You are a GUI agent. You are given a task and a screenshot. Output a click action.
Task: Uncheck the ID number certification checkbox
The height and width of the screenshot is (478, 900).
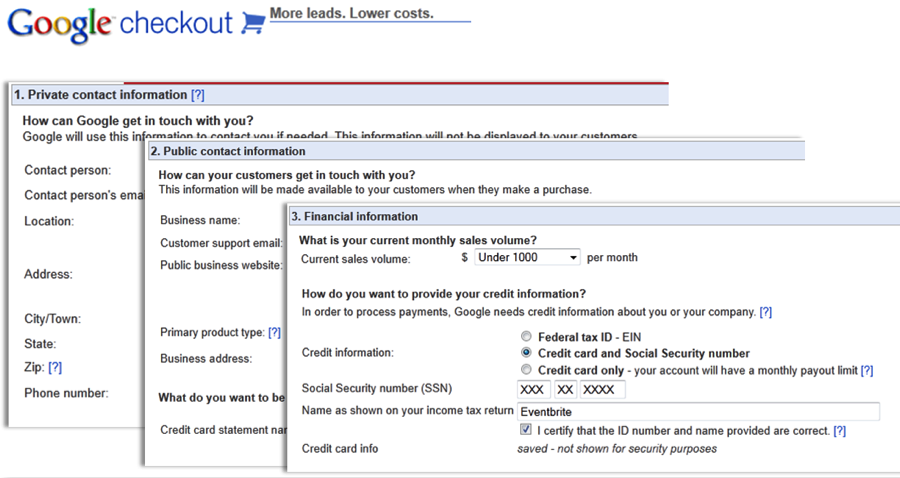tap(525, 429)
